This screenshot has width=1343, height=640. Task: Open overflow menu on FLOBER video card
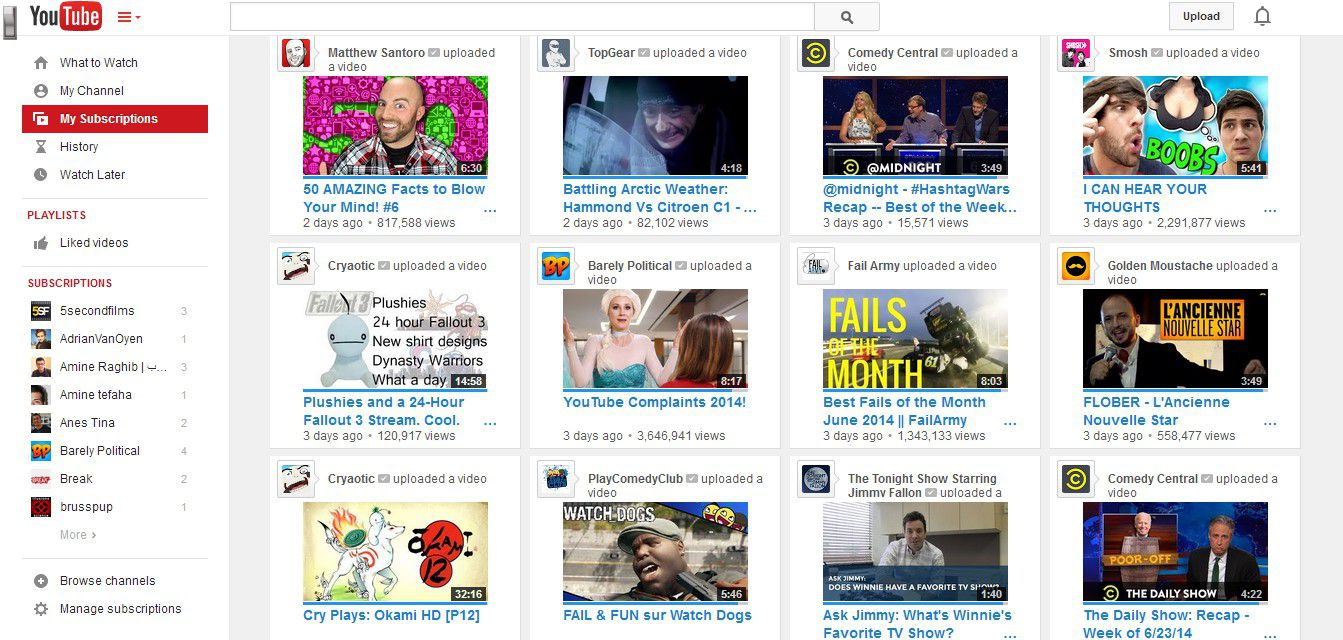pos(1270,424)
